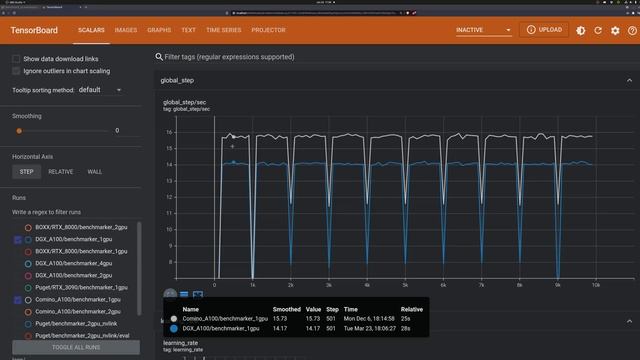The height and width of the screenshot is (360, 640).
Task: Select color circle for BOXX/RTX_8000/benchmarker_2gpu run
Action: 28,227
